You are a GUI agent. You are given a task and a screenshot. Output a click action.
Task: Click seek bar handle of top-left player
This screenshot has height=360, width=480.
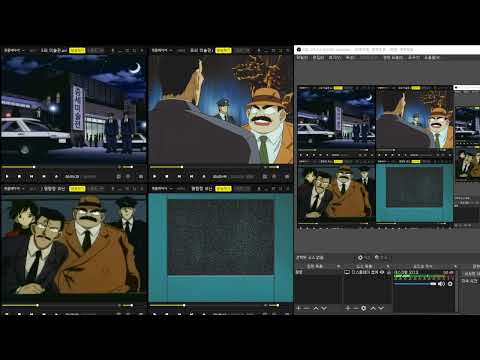tap(34, 167)
